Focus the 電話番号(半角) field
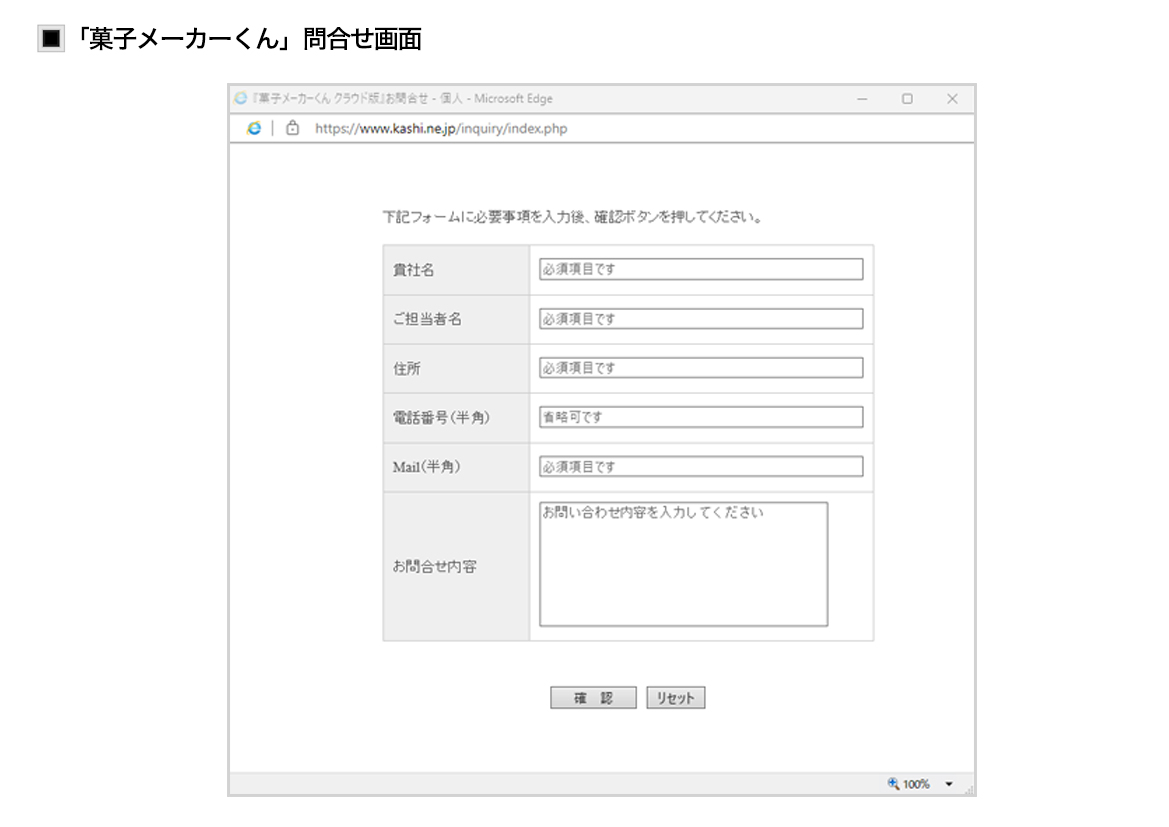 coord(700,417)
